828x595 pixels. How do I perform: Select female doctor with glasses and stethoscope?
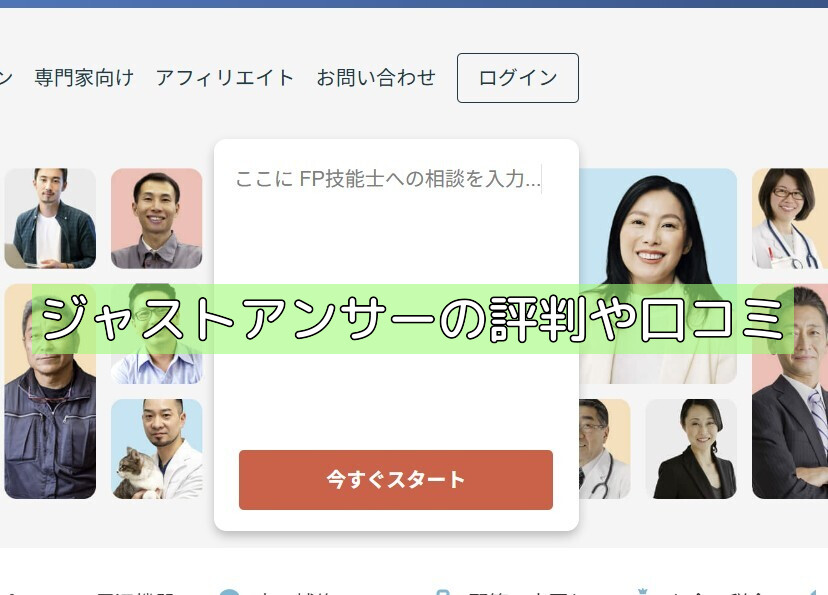[x=790, y=218]
